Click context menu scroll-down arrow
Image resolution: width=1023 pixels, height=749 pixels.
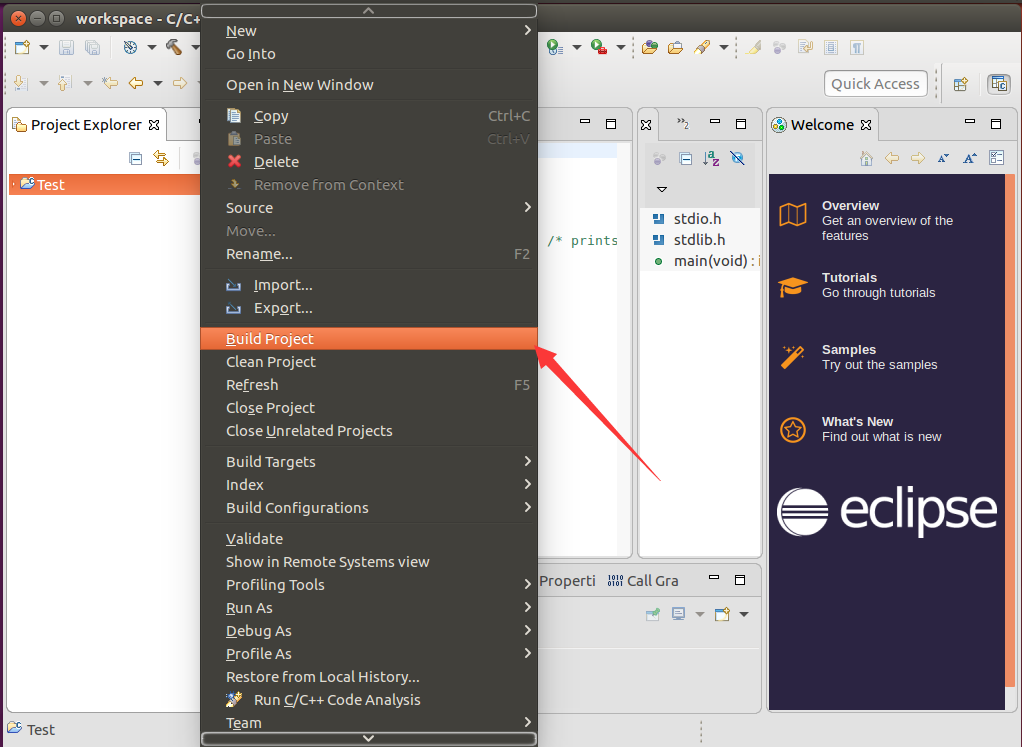[x=369, y=739]
